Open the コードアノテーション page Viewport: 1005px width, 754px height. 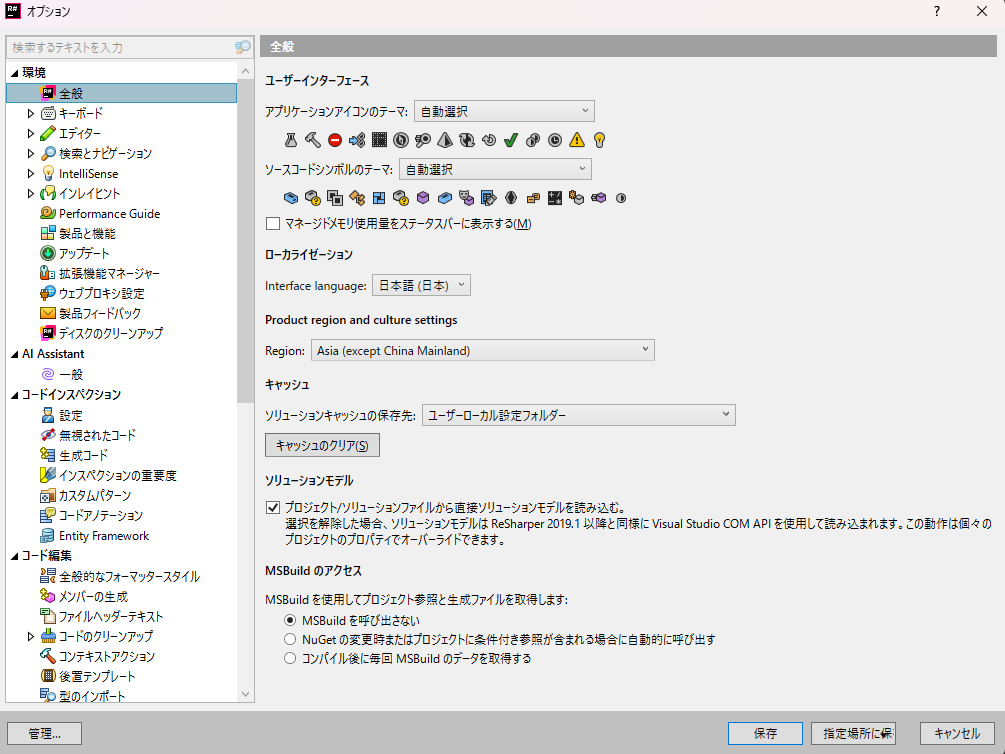point(101,515)
